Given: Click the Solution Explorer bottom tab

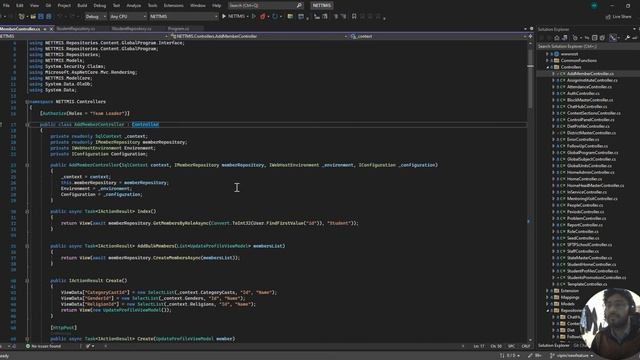Looking at the screenshot, I should click(553, 346).
